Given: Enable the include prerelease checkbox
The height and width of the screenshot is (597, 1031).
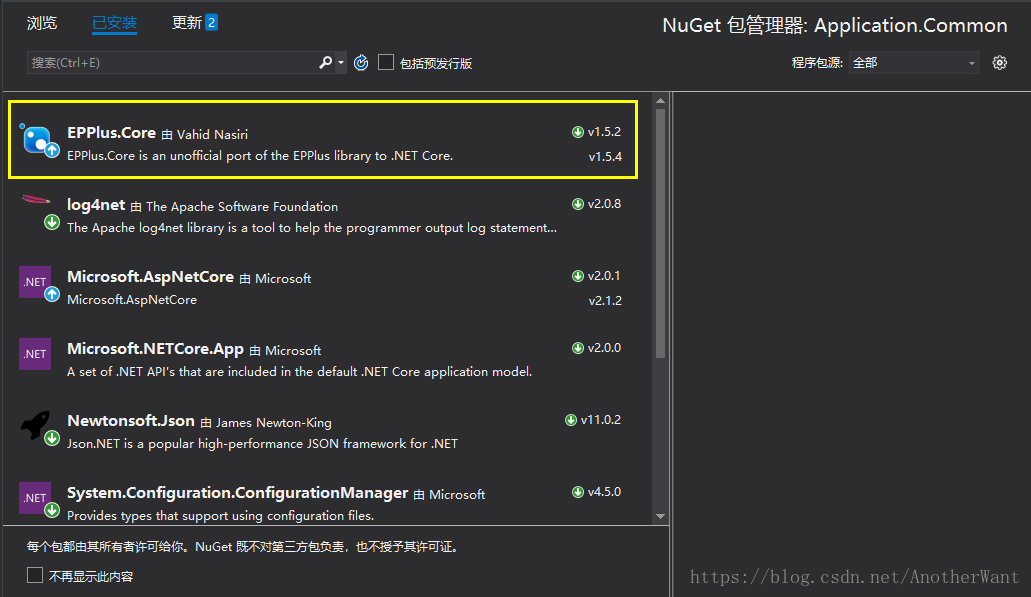Looking at the screenshot, I should pos(386,62).
